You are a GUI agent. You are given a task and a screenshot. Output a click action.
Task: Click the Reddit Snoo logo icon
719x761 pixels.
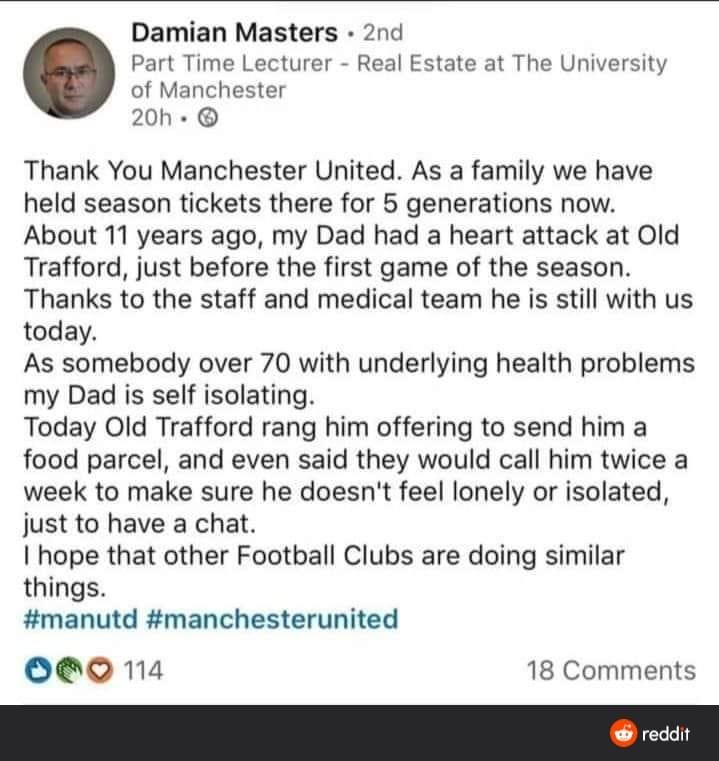click(x=624, y=733)
